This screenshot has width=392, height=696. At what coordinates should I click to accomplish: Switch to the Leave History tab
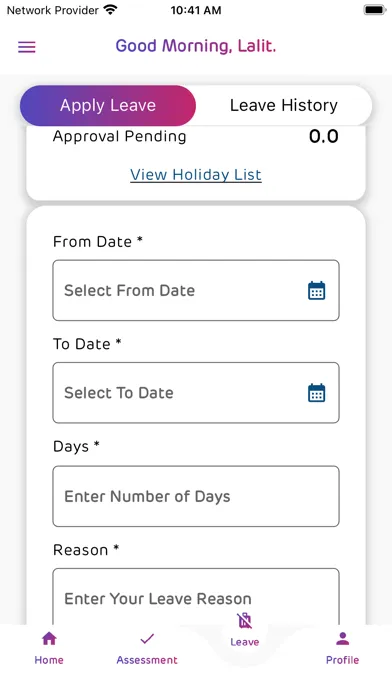pos(284,106)
